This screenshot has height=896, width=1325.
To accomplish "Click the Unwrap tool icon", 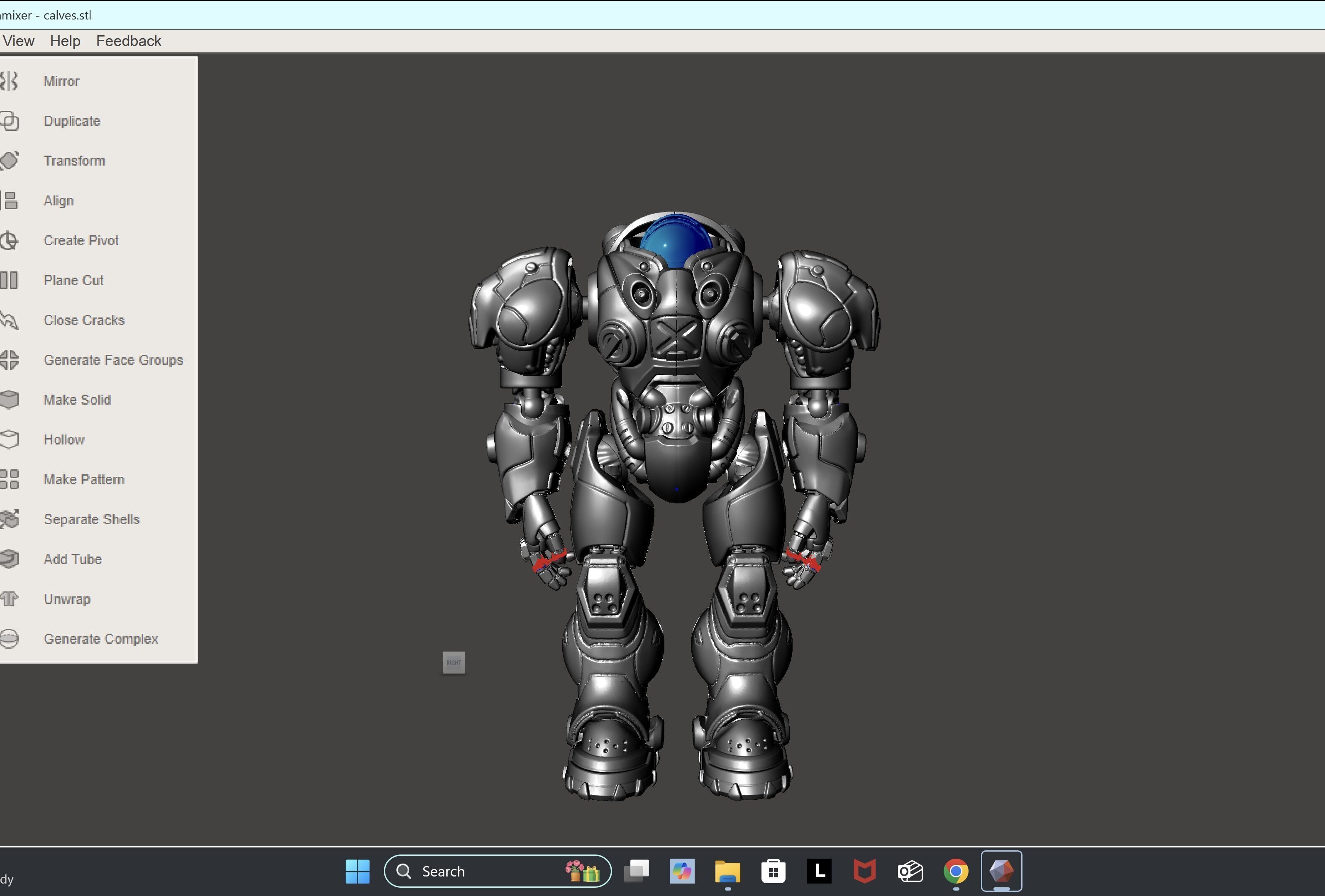I will pyautogui.click(x=9, y=599).
